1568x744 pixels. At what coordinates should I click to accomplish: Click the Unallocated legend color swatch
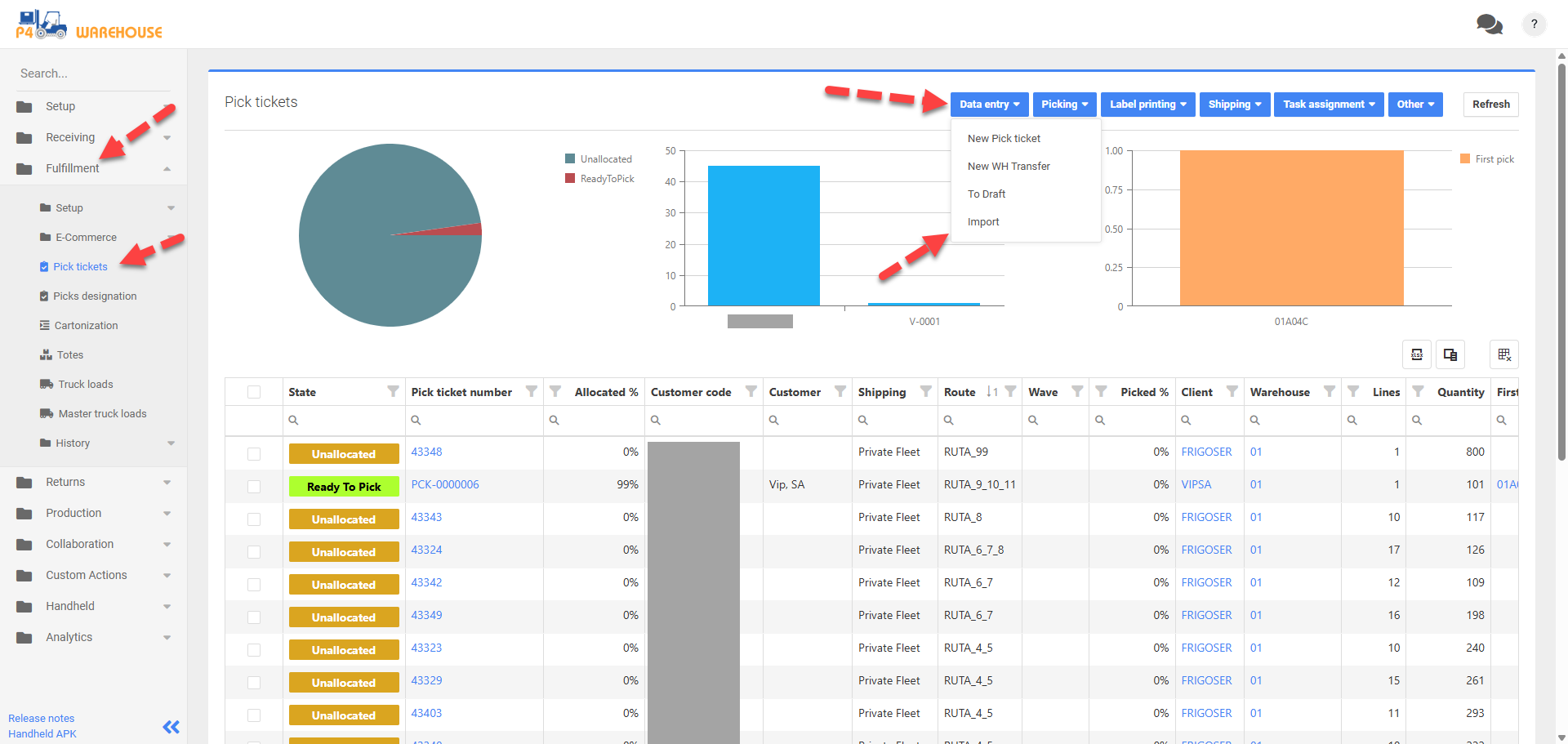pos(570,159)
